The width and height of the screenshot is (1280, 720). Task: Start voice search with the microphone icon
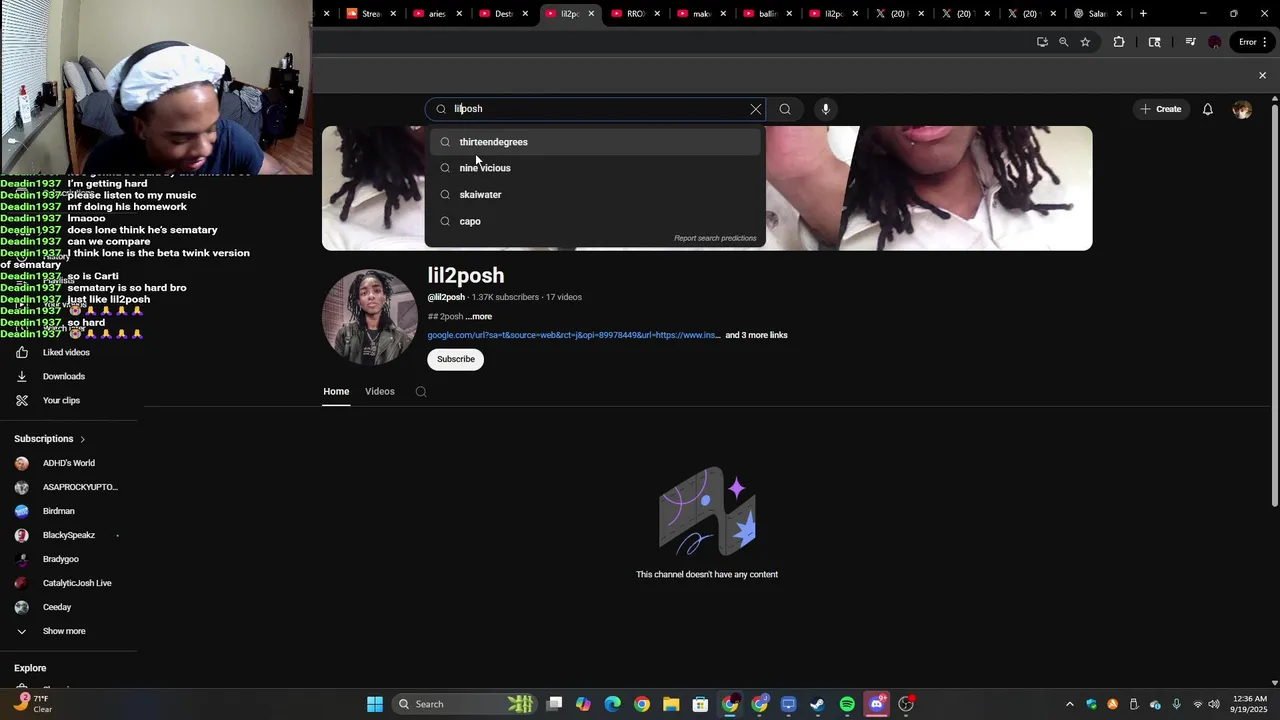825,109
